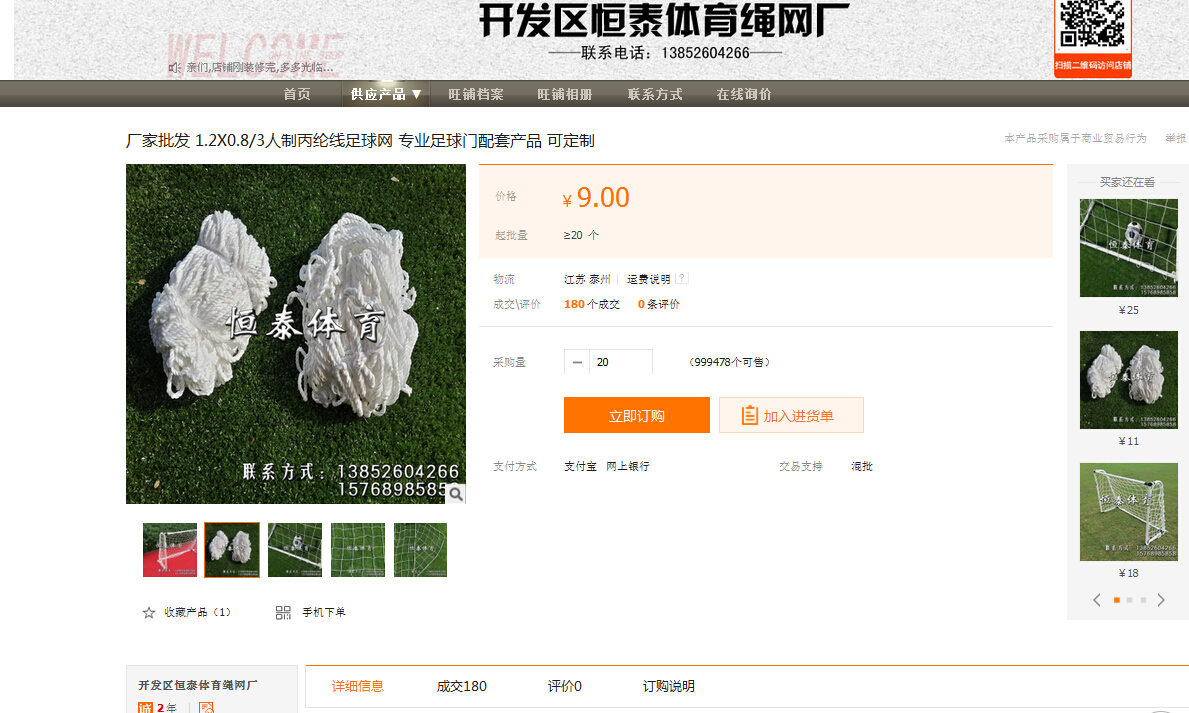Show next recommended items with right arrow

click(x=1161, y=600)
